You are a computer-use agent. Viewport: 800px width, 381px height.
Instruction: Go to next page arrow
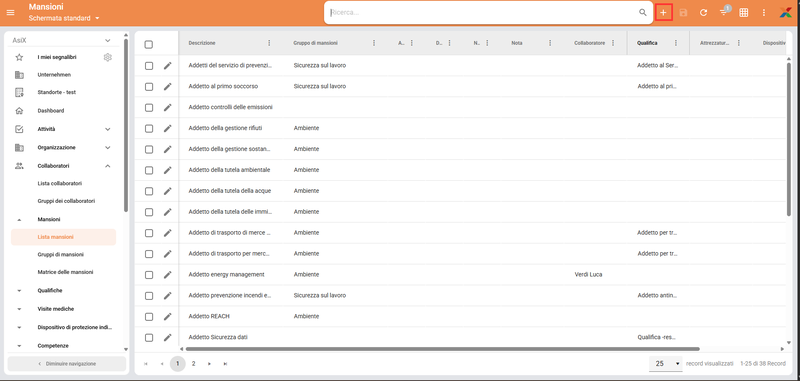click(209, 364)
